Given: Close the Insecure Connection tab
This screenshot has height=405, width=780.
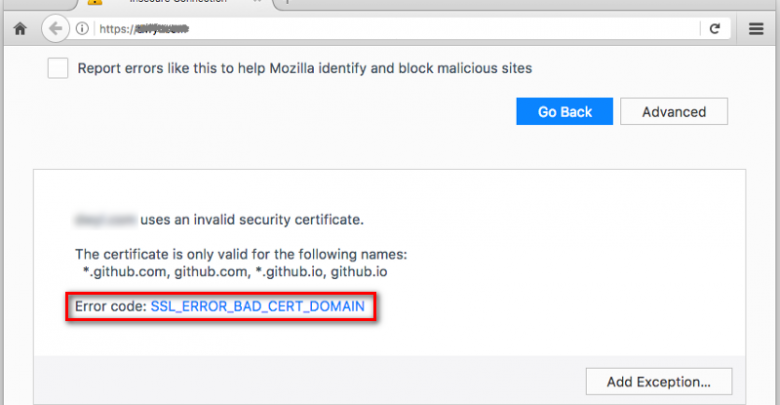Looking at the screenshot, I should 258,3.
